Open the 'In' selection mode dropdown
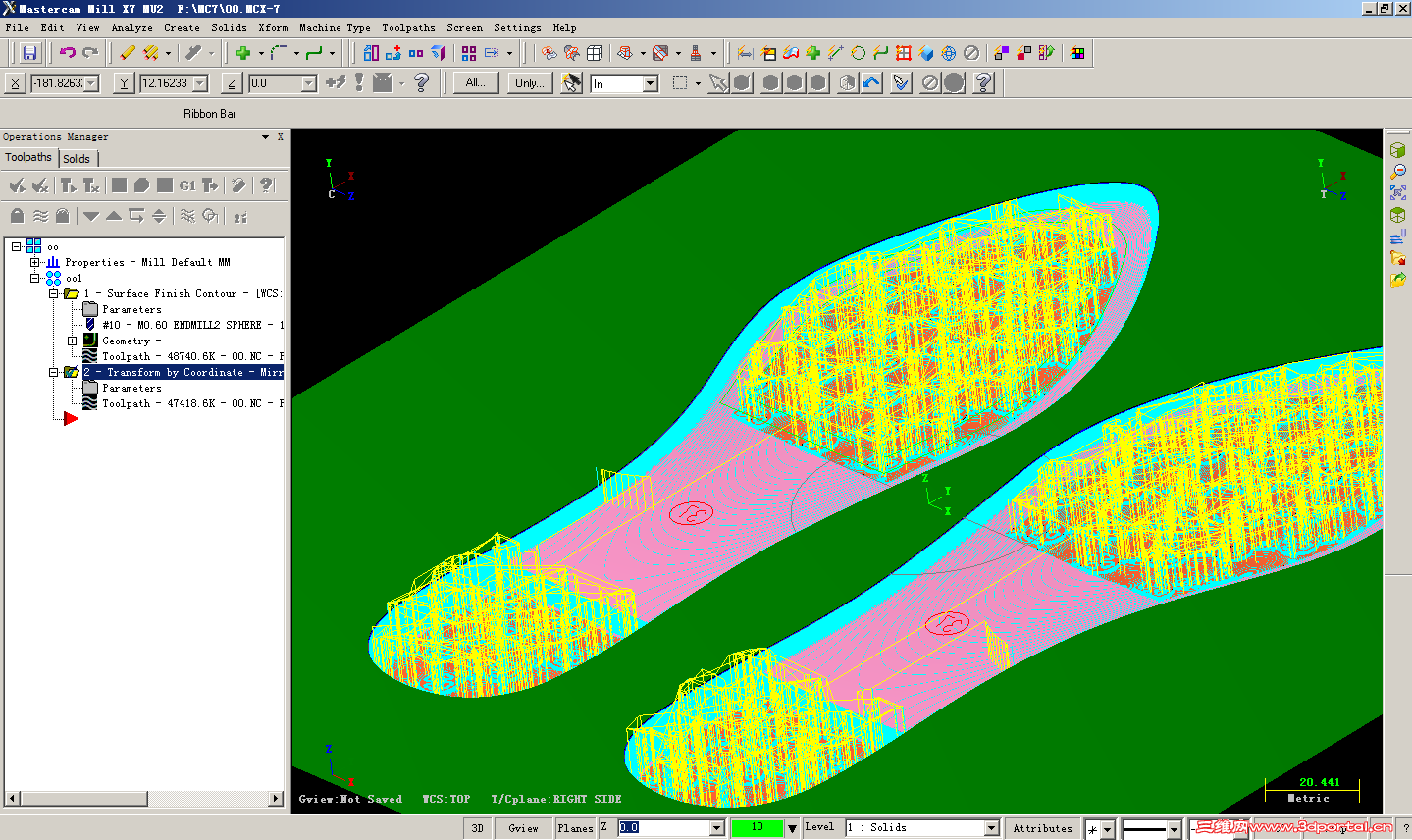The height and width of the screenshot is (840, 1412). tap(651, 83)
